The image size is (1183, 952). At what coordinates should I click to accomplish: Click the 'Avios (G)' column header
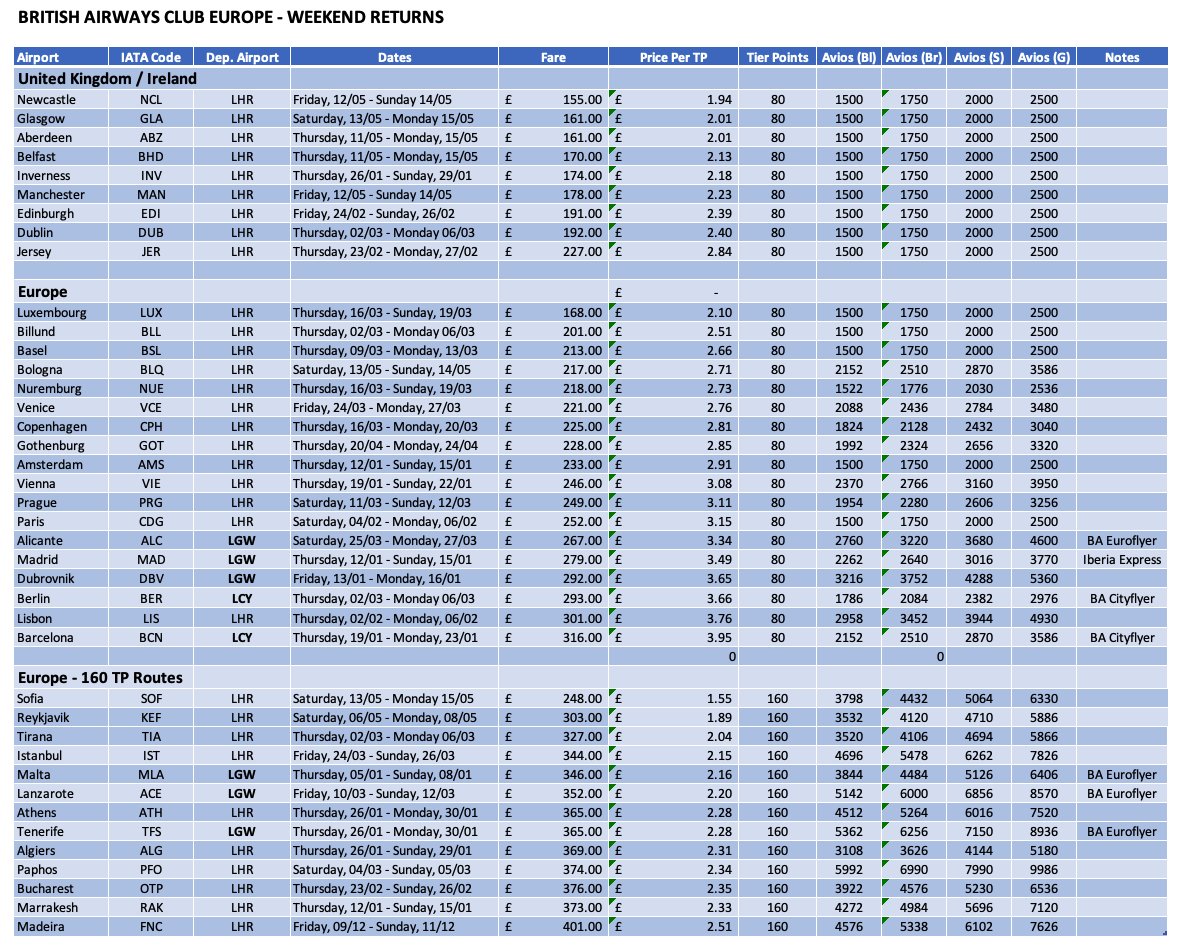1043,57
